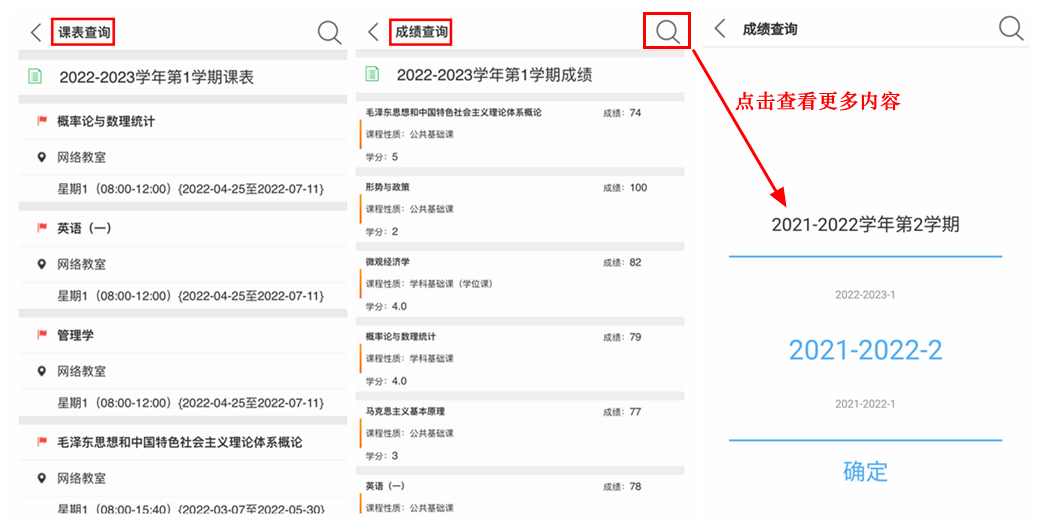Select semester 2021-2022-1 in the picker

pyautogui.click(x=865, y=404)
